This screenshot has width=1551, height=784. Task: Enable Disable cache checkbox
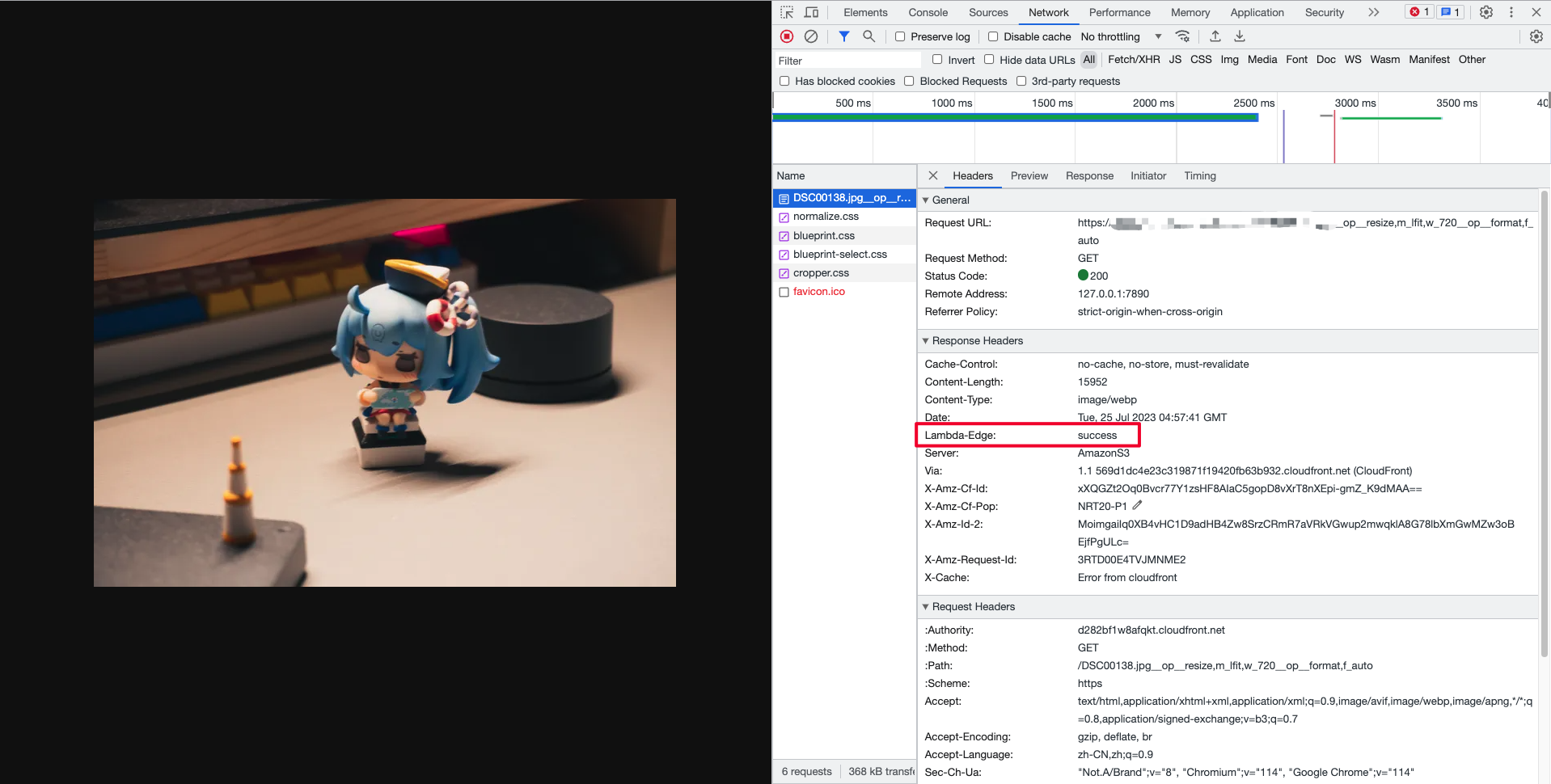pyautogui.click(x=993, y=36)
